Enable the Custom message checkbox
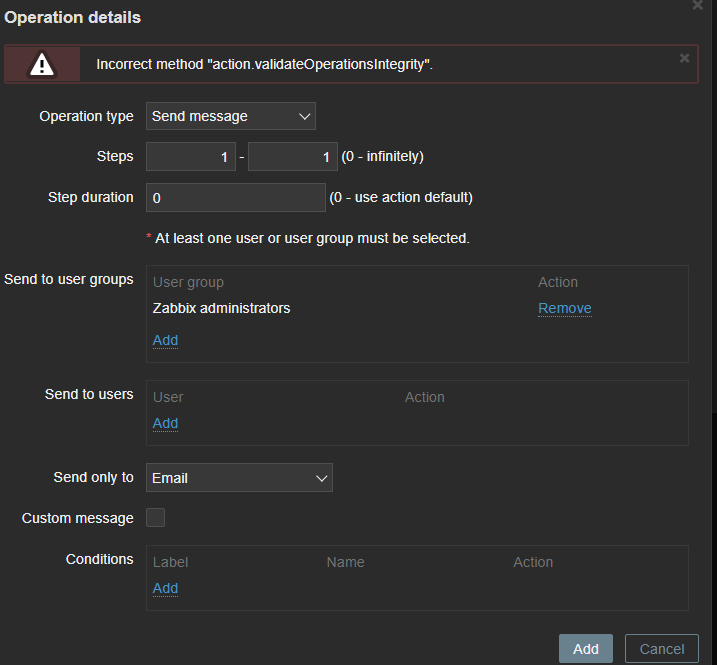 [x=156, y=518]
